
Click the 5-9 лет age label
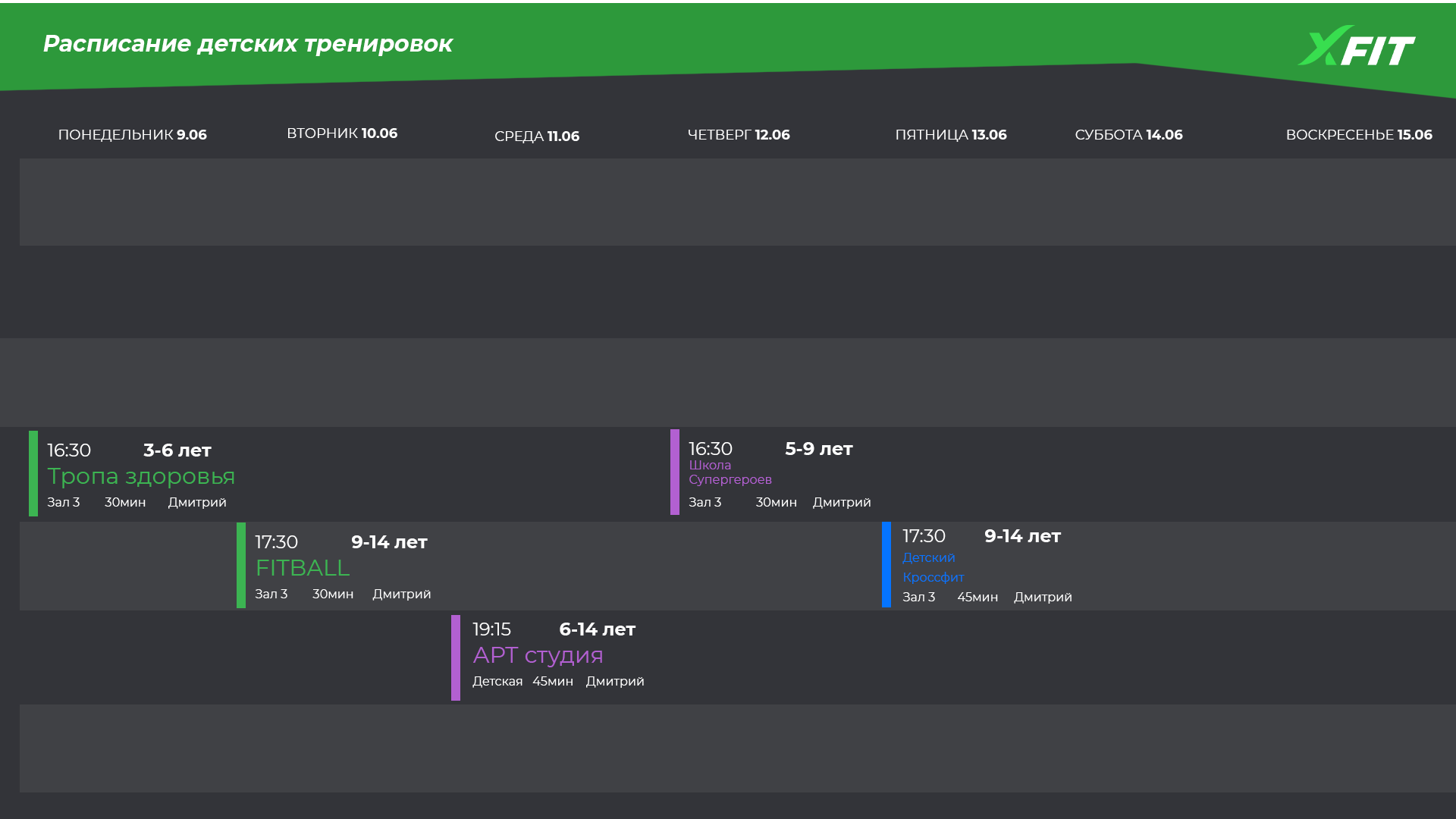coord(818,449)
